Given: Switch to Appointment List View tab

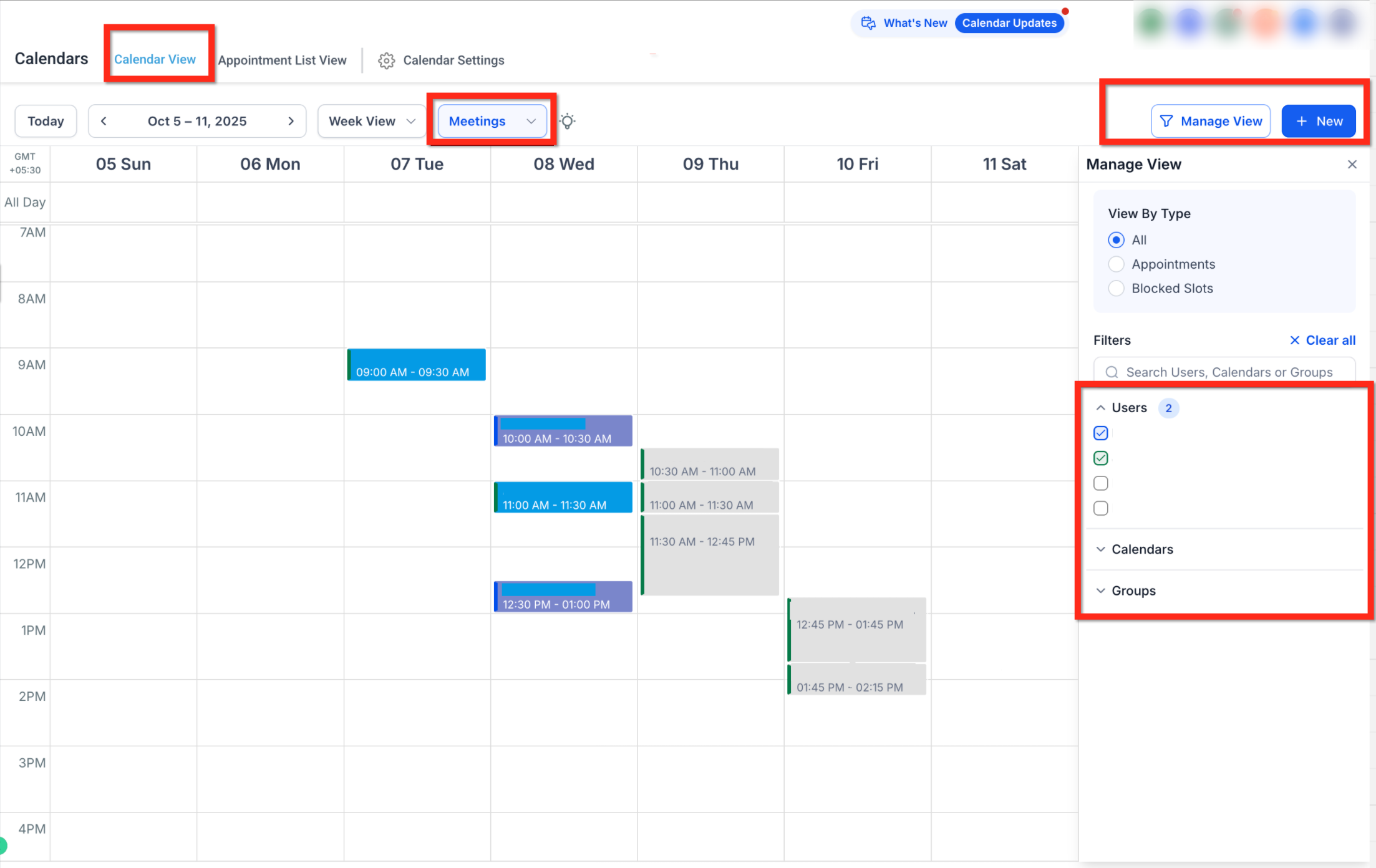Looking at the screenshot, I should pyautogui.click(x=282, y=60).
